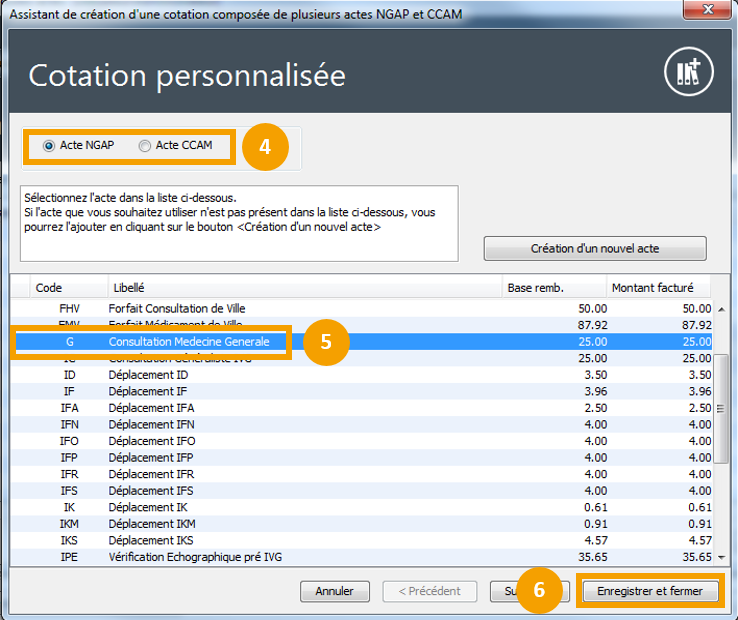Click the Création d'un nouvel acte button
Screen dimensions: 738x620
595,249
